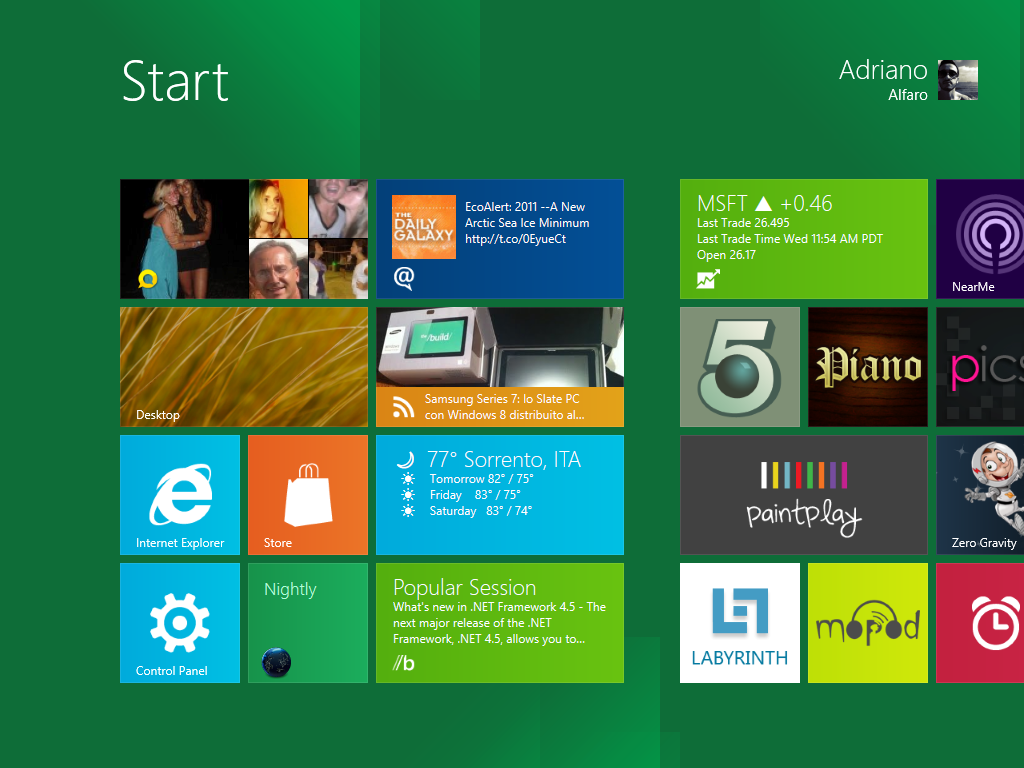
Task: Open the Zero Gravity game tile
Action: click(x=980, y=495)
